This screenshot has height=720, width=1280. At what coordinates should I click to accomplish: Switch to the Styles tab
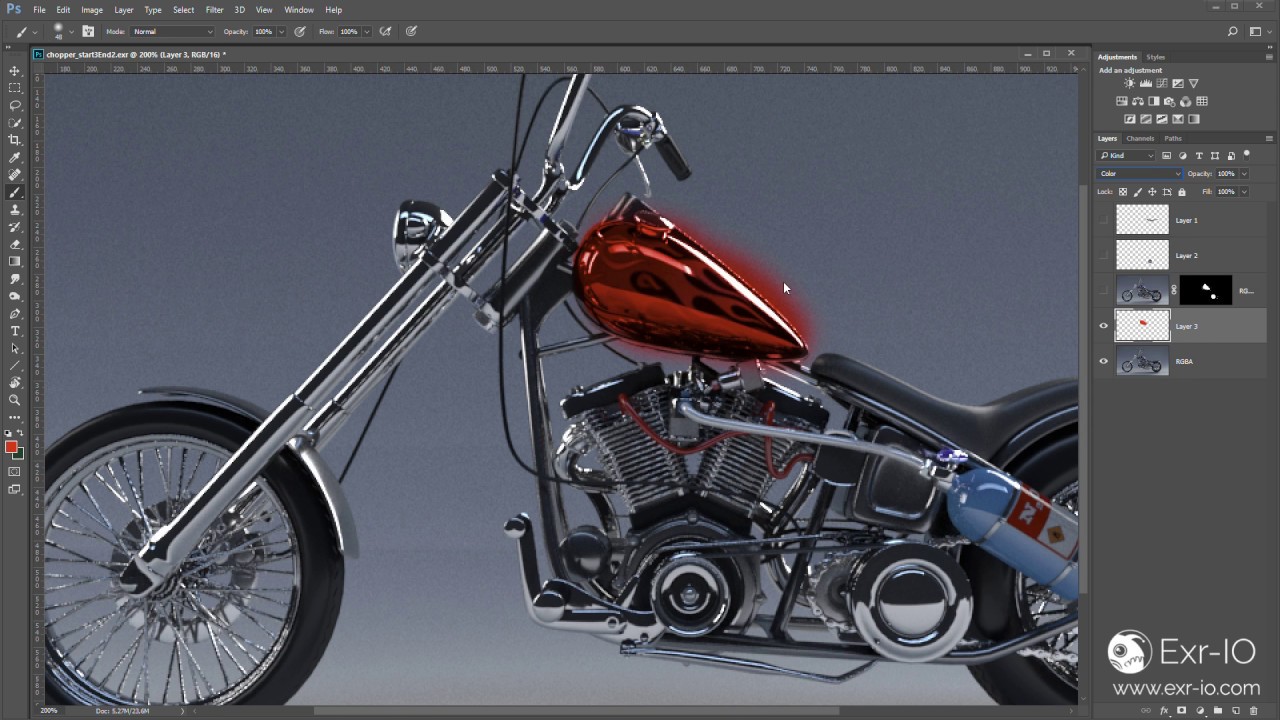point(1155,57)
